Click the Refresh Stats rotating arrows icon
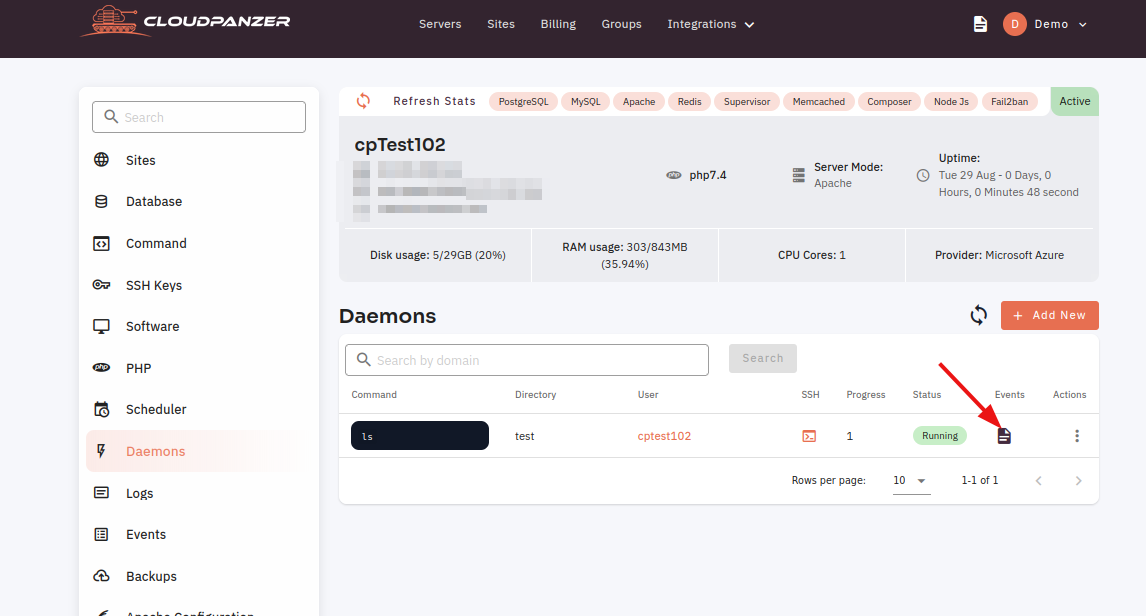Viewport: 1146px width, 616px height. pos(363,101)
